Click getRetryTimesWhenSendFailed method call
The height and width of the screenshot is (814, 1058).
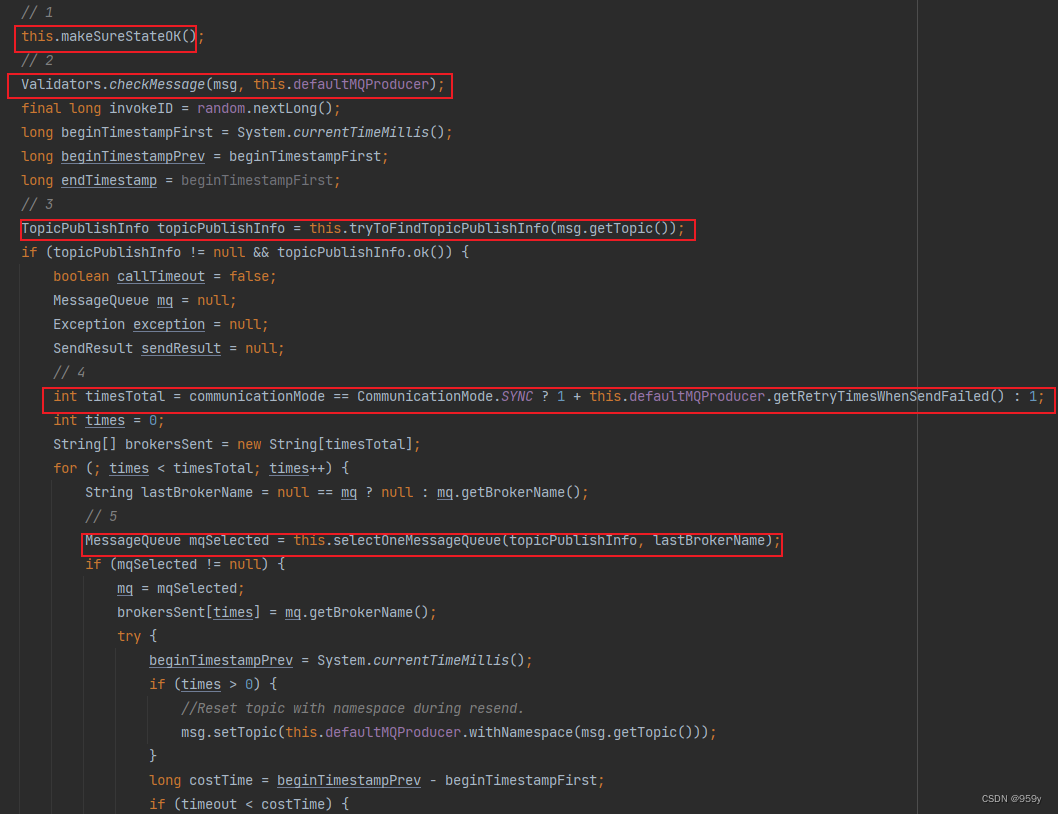coord(889,396)
